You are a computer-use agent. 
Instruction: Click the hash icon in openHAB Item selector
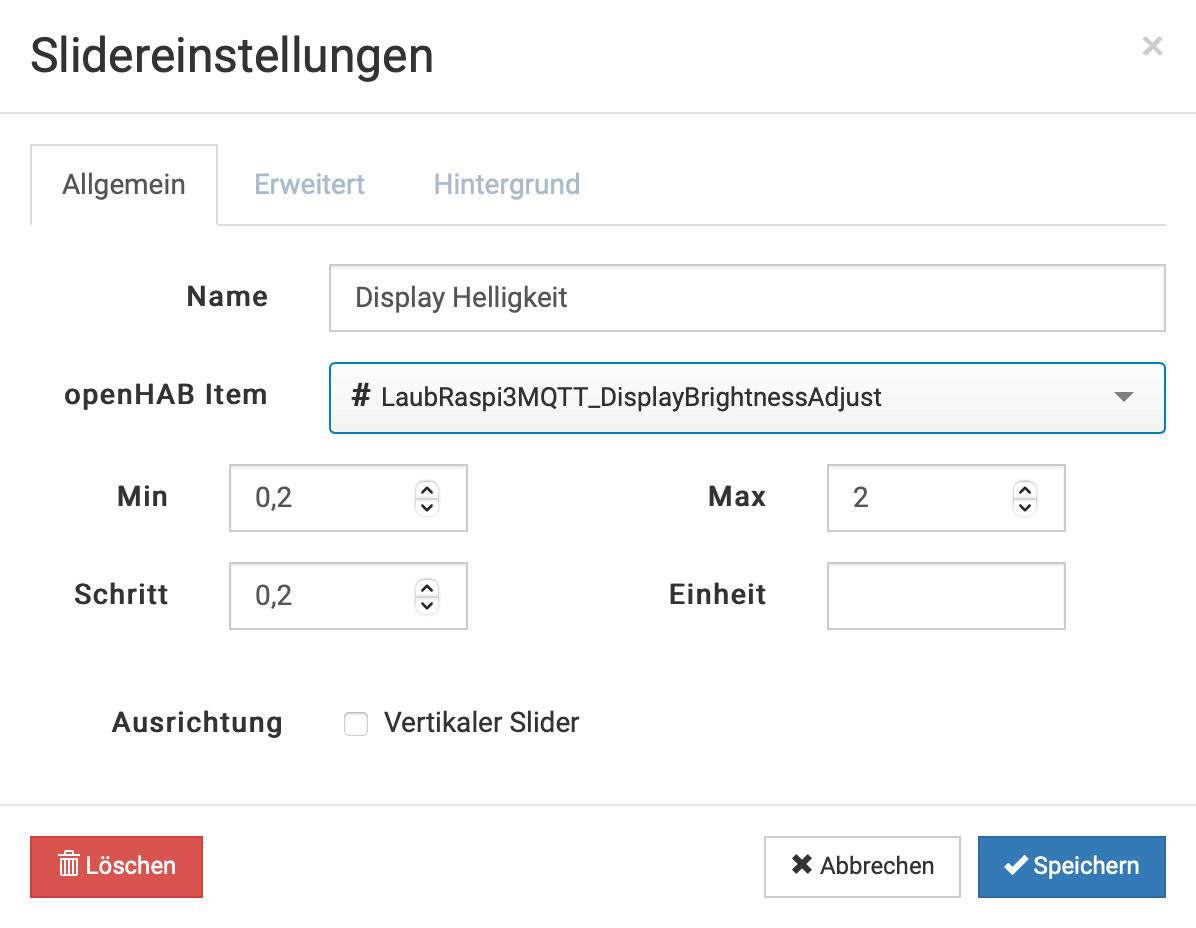(361, 396)
